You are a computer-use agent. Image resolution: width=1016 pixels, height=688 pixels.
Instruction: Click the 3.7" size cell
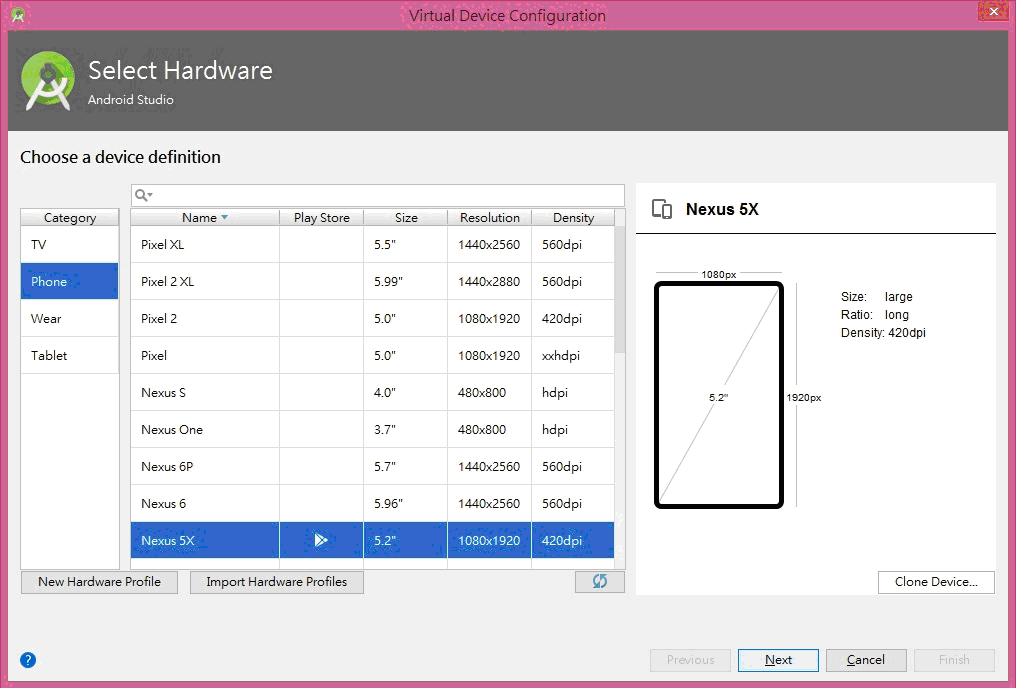[x=406, y=429]
